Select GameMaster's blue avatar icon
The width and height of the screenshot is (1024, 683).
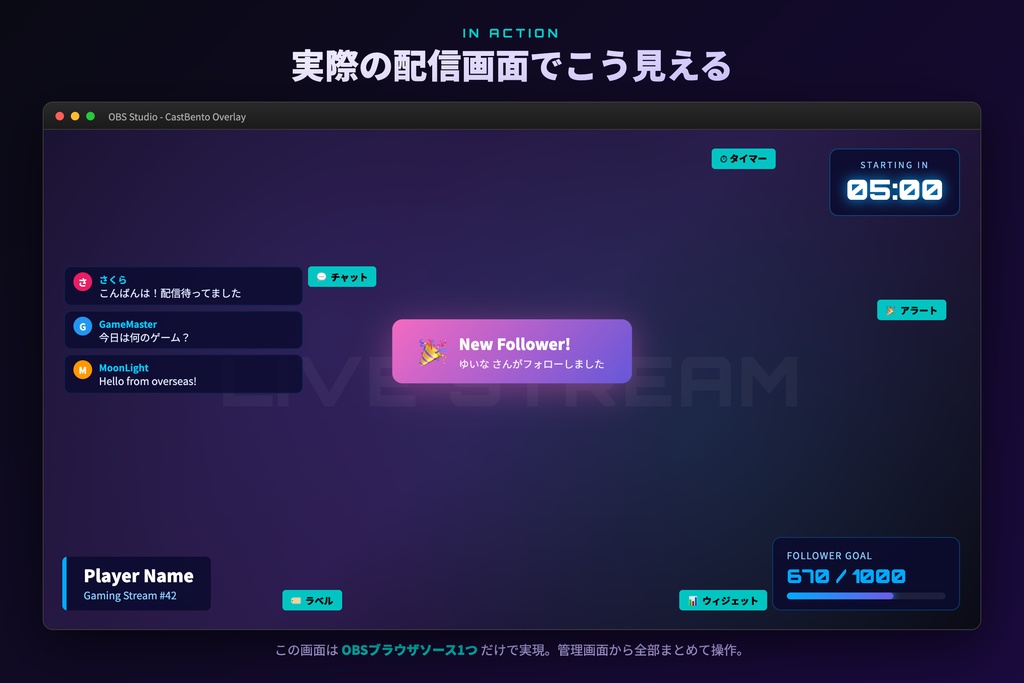click(x=82, y=326)
